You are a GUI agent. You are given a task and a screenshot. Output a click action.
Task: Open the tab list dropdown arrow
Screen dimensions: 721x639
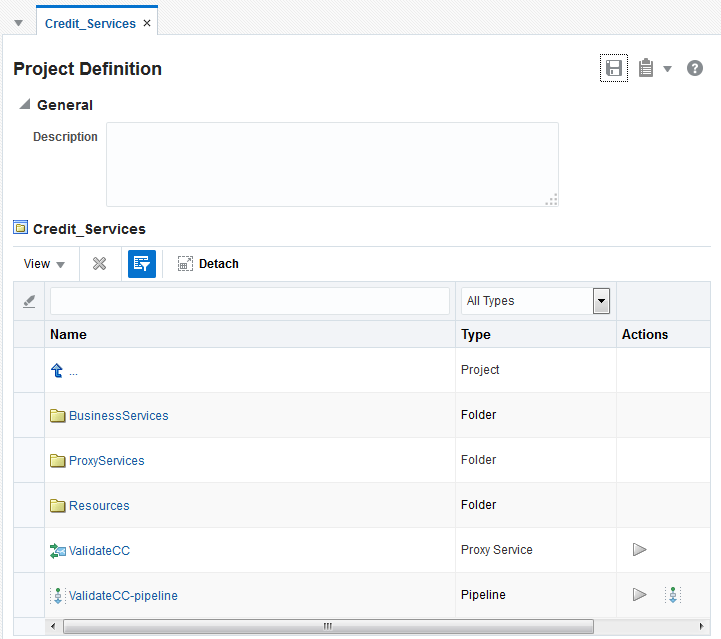coord(18,23)
